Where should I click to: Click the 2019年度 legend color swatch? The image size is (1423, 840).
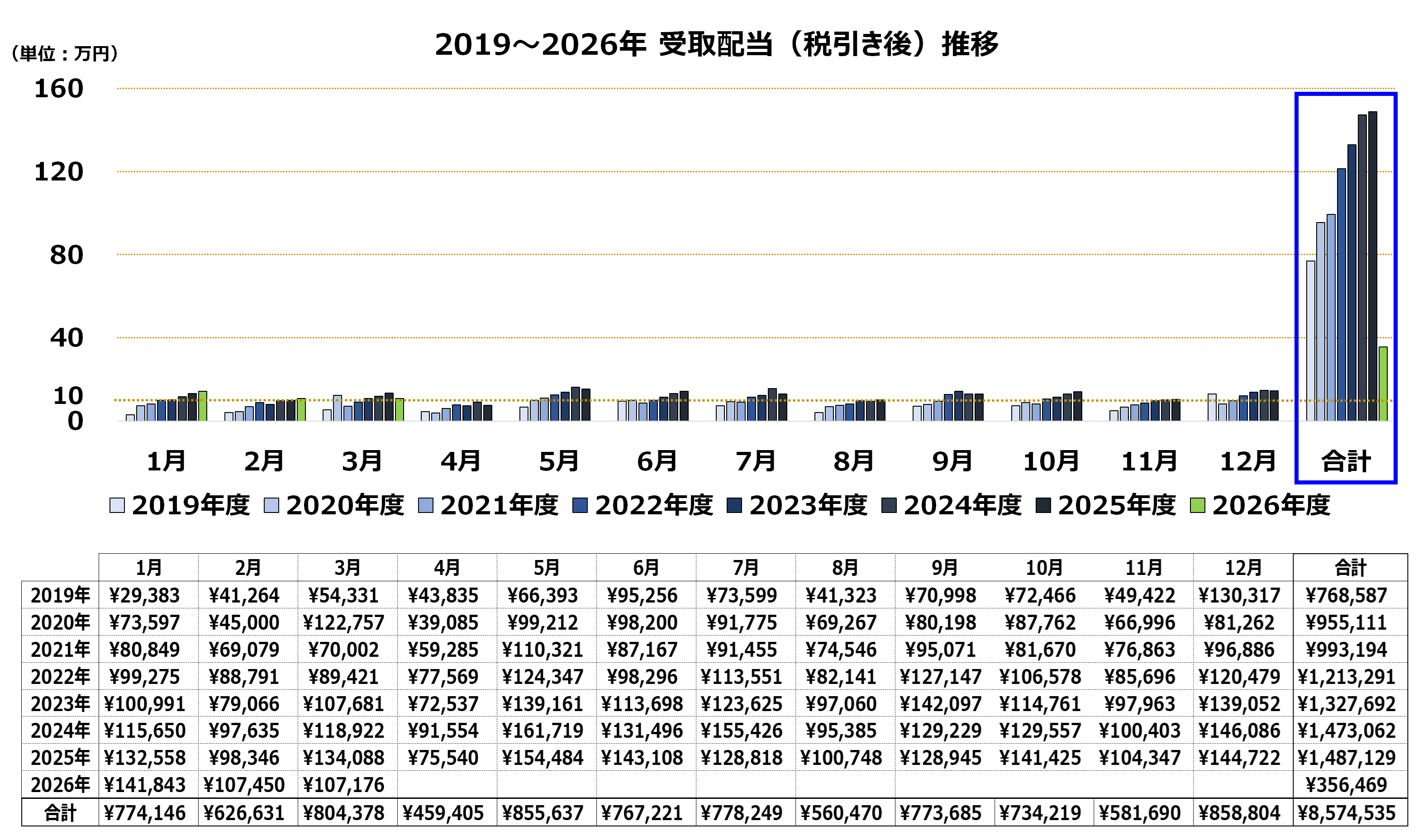coord(117,506)
